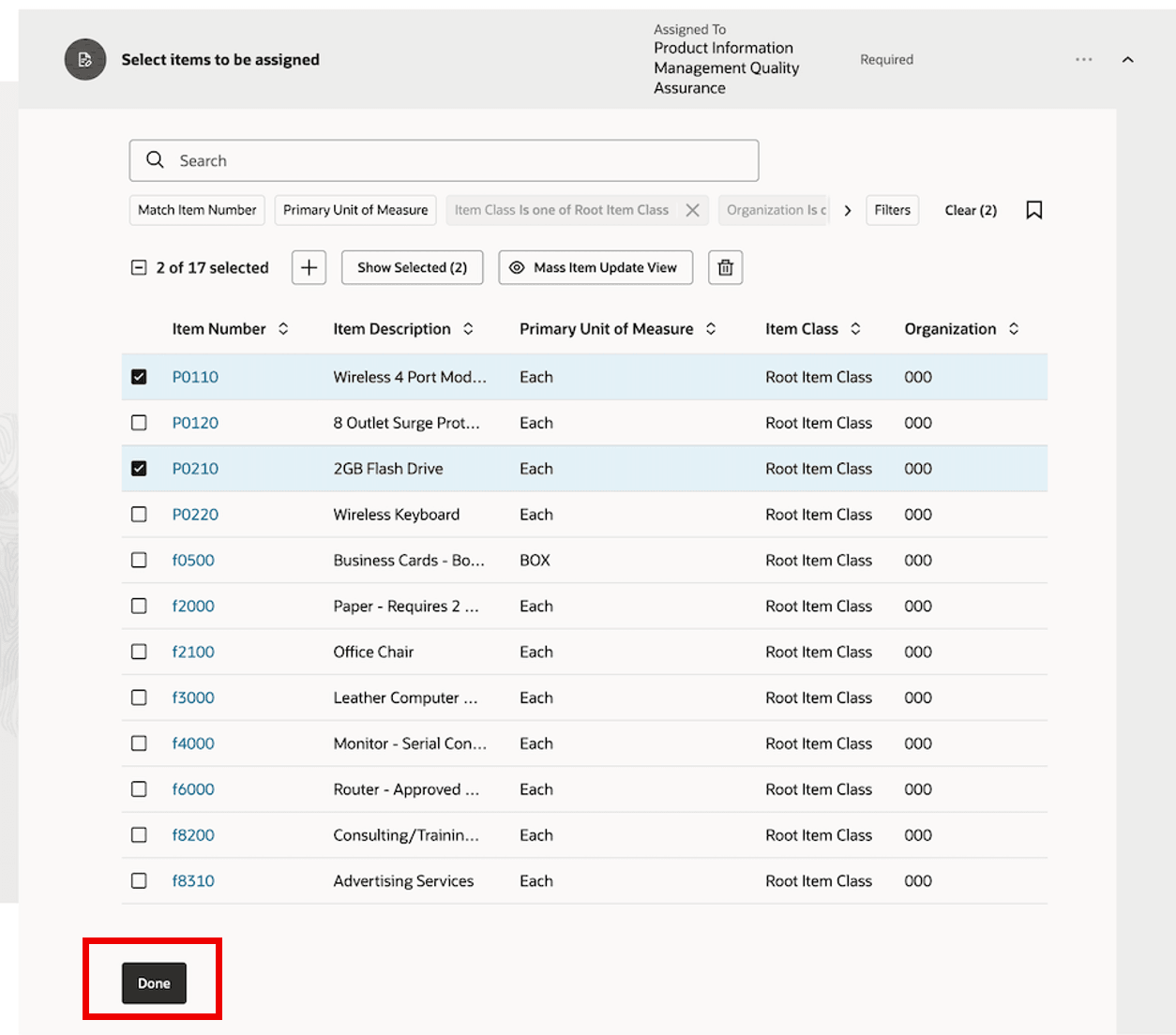The image size is (1176, 1035).
Task: Check the f6000 row checkbox
Action: point(139,789)
